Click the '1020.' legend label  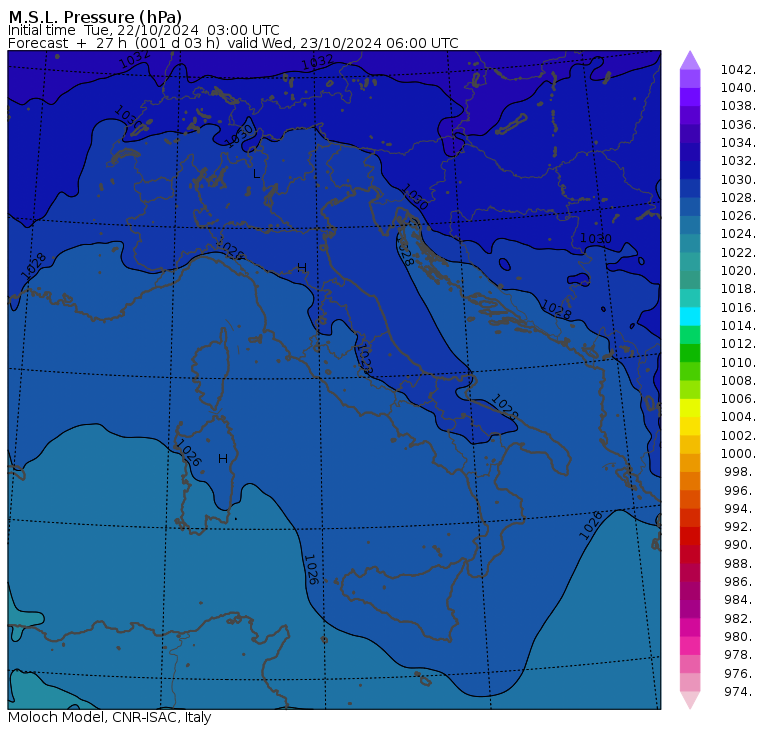(738, 270)
